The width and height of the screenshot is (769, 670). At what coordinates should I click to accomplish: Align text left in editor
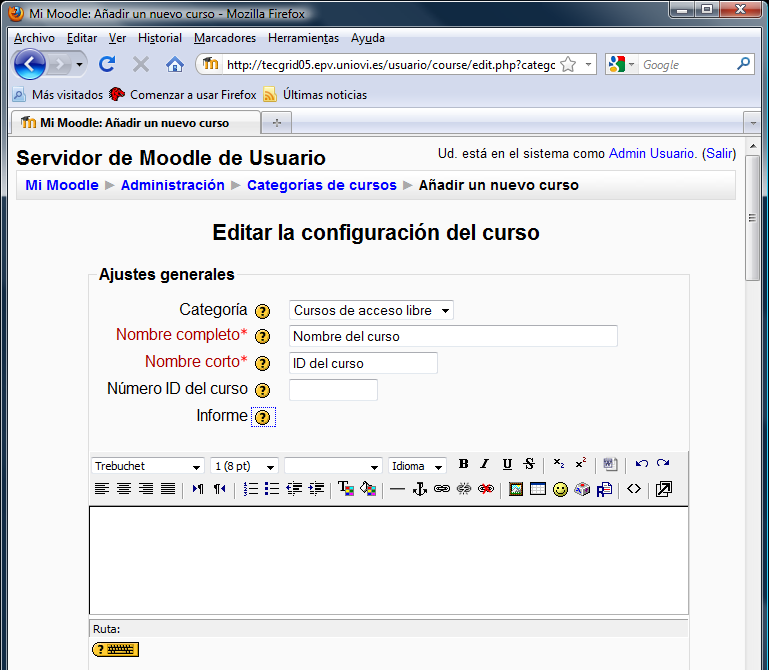(x=102, y=489)
